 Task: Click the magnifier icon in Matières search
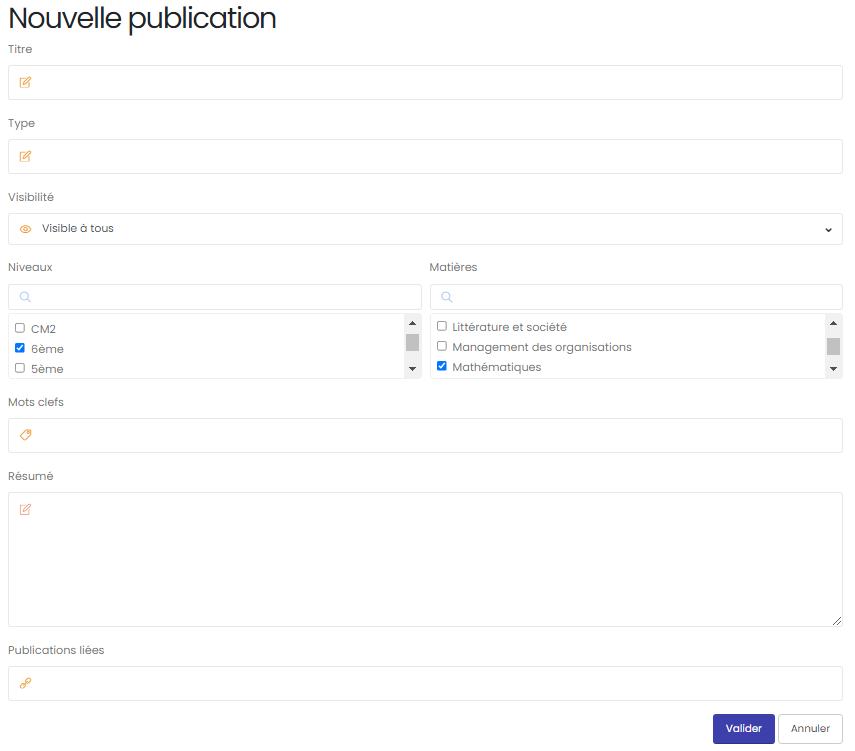447,297
